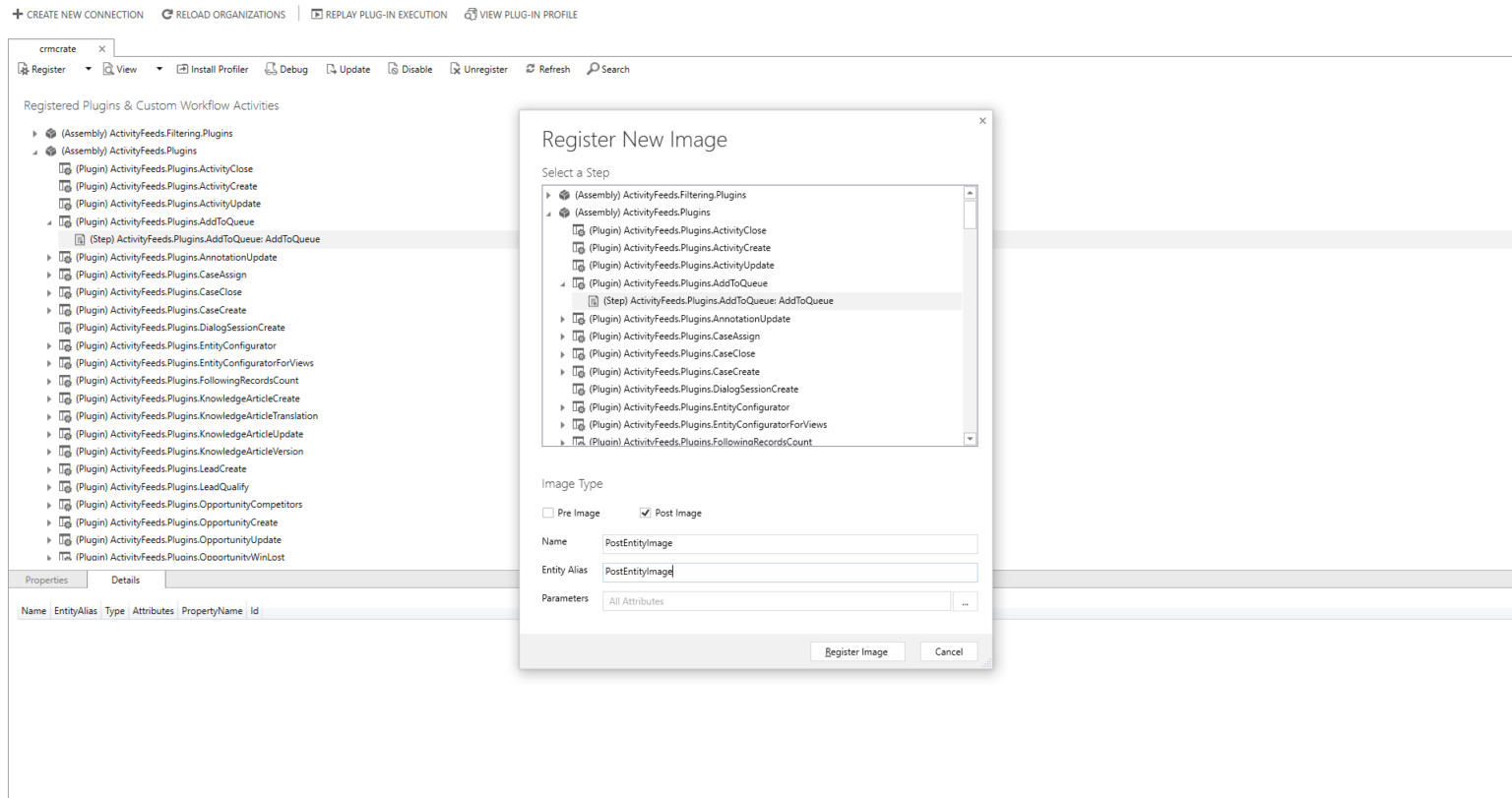Switch to the Properties tab
Image resolution: width=1512 pixels, height=798 pixels.
47,580
